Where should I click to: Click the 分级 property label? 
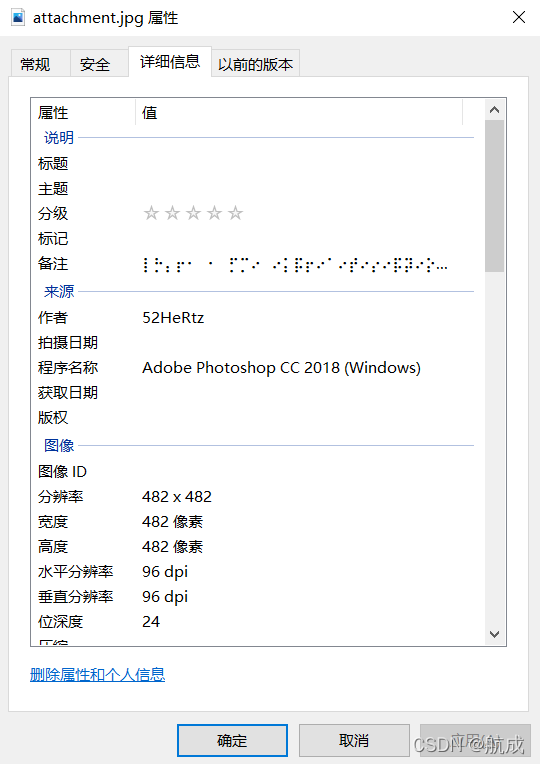coord(53,213)
